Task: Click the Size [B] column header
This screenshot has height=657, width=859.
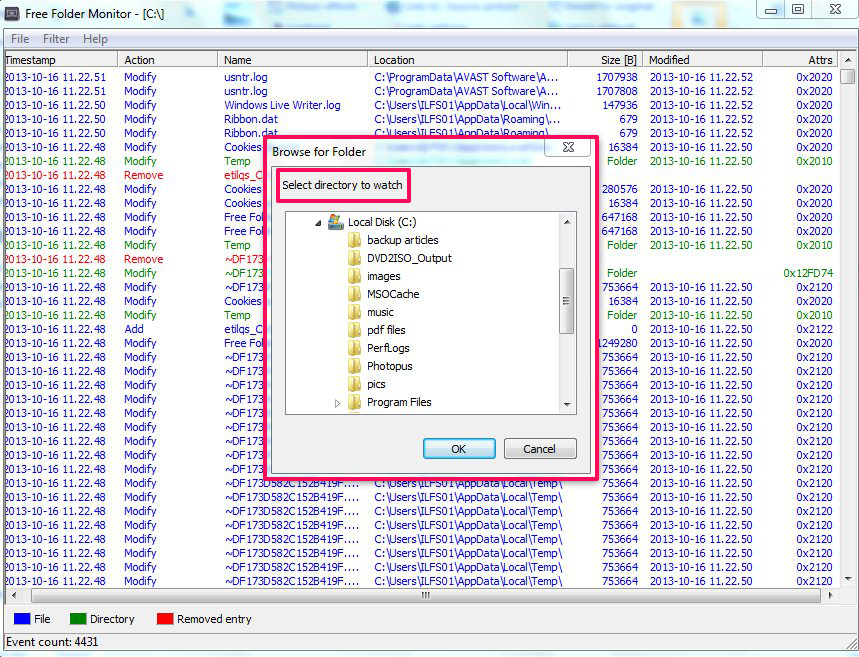Action: tap(603, 60)
